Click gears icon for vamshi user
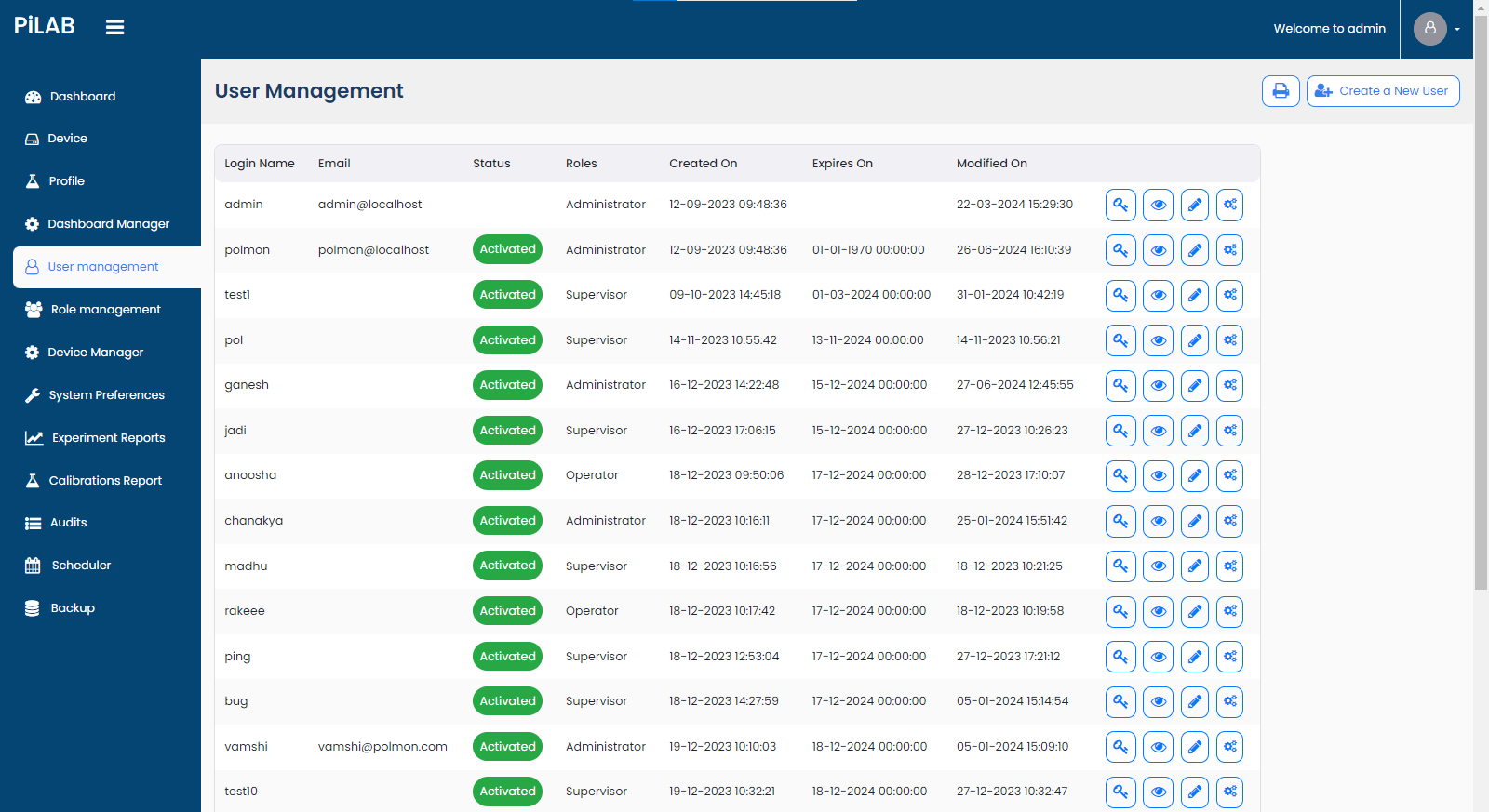 pos(1229,747)
